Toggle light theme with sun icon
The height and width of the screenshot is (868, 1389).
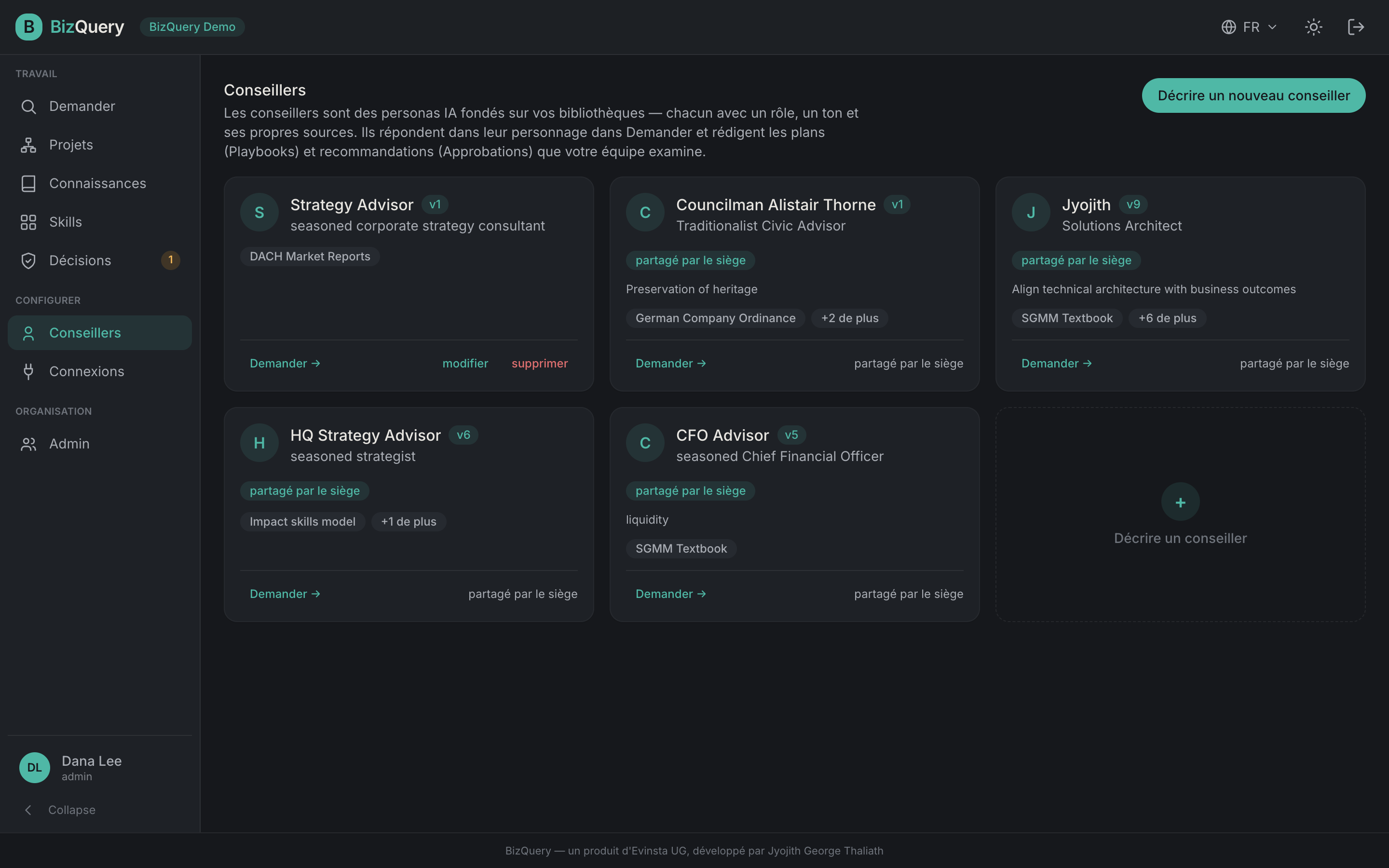[1313, 27]
